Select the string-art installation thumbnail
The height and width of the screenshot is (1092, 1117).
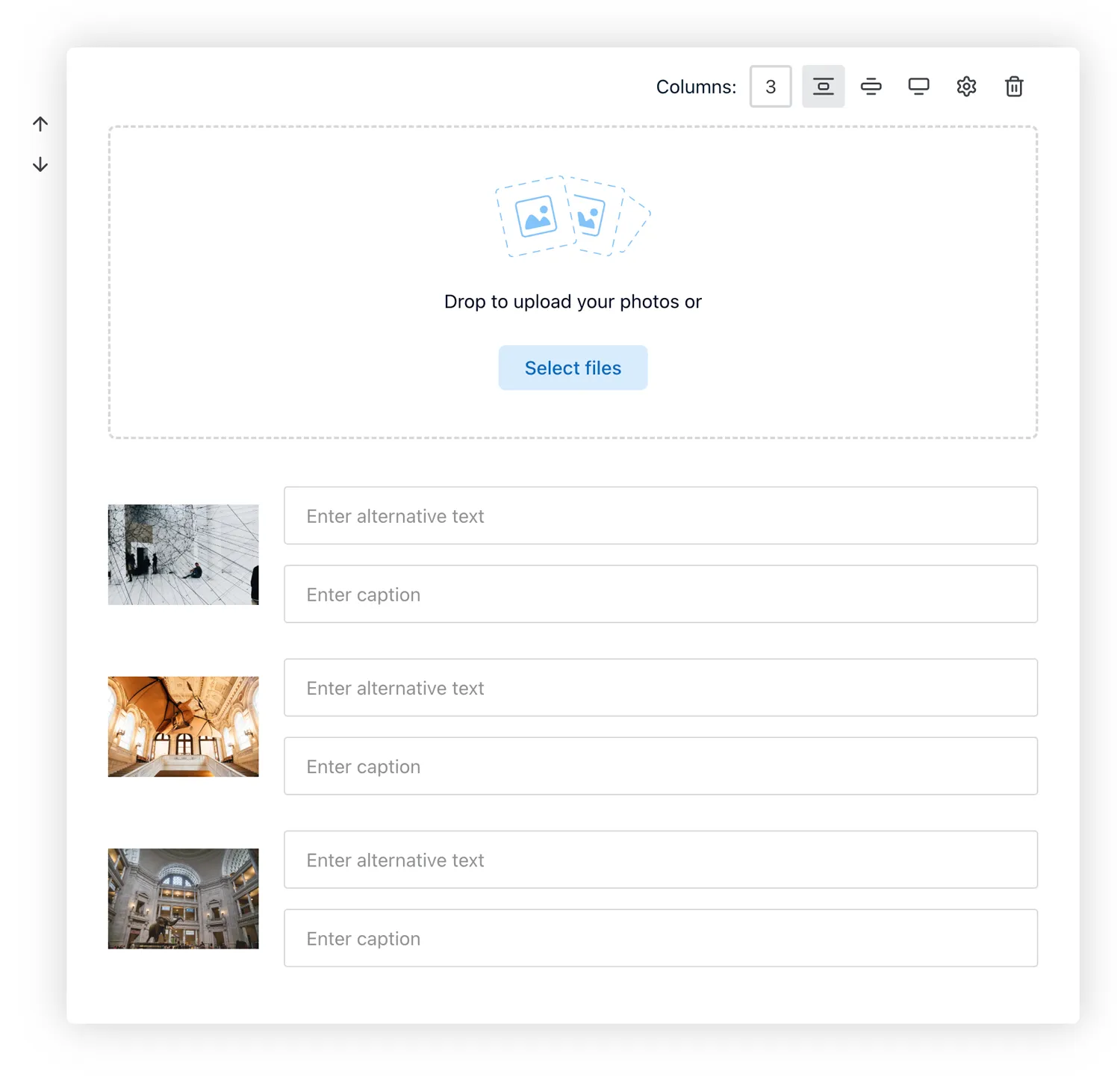point(182,554)
